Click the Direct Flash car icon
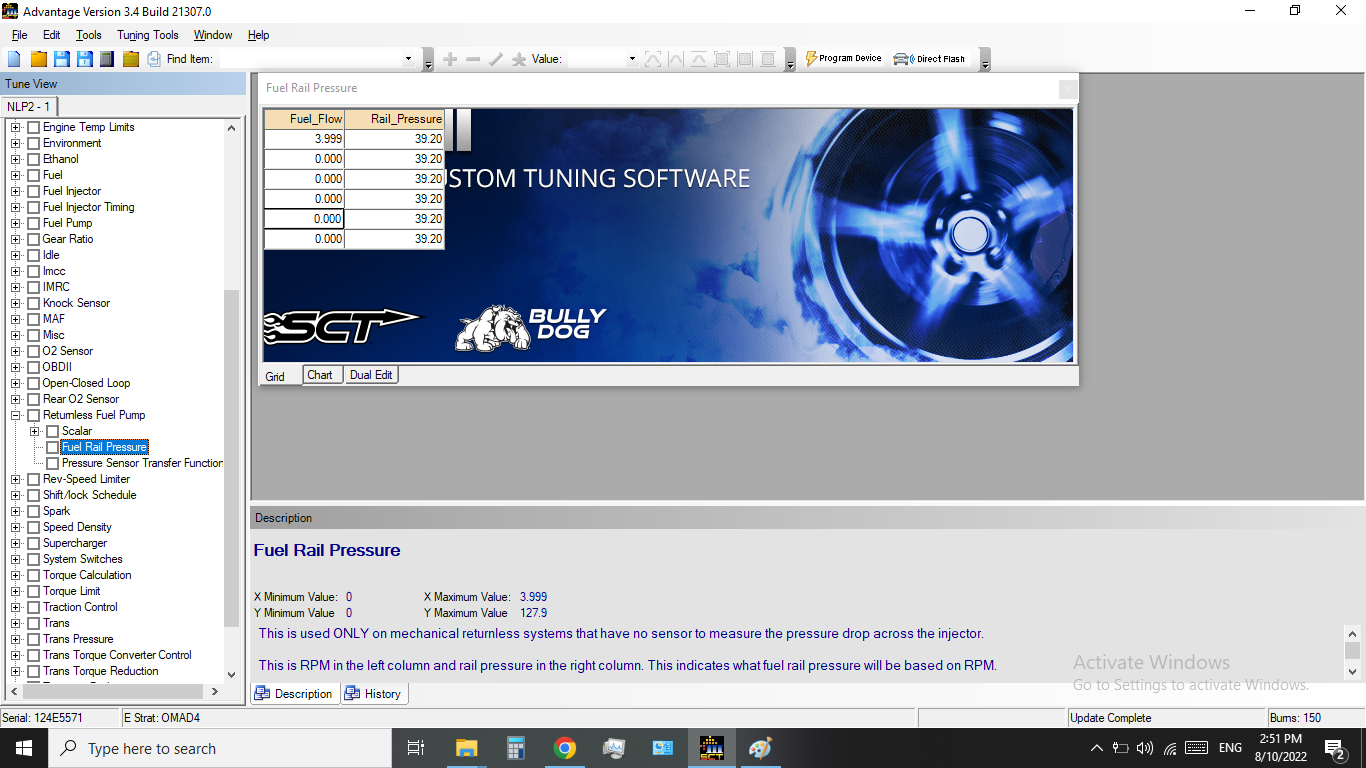The height and width of the screenshot is (768, 1366). click(929, 59)
